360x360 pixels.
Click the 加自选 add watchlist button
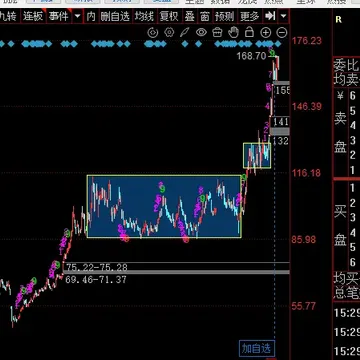pyautogui.click(x=256, y=349)
